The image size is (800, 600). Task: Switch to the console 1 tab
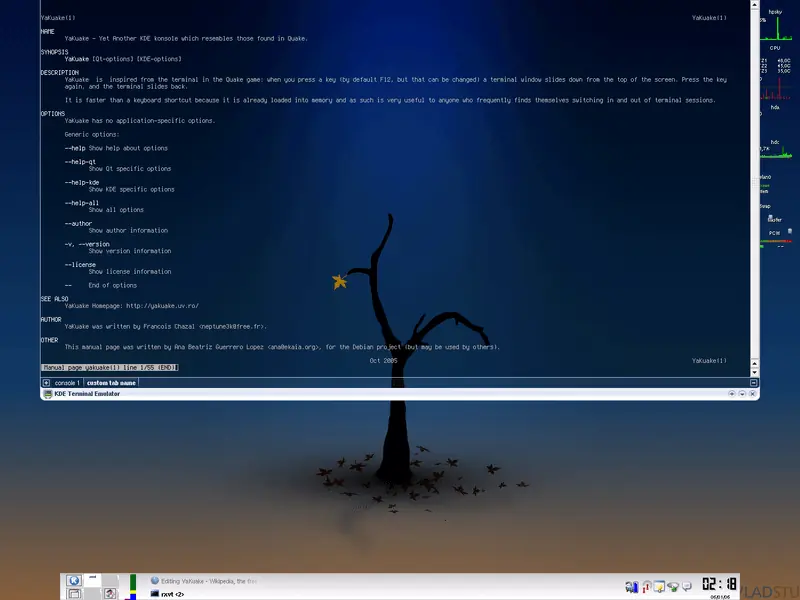[x=67, y=383]
